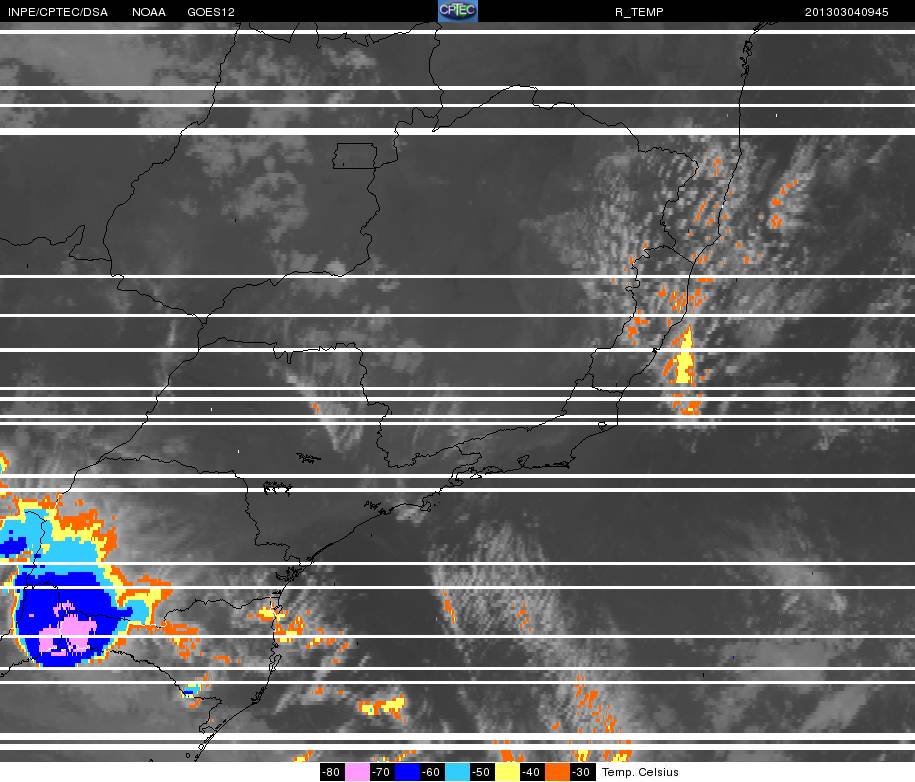Select the dark blue -70 to -60 swatch
Image resolution: width=915 pixels, height=782 pixels.
point(407,772)
